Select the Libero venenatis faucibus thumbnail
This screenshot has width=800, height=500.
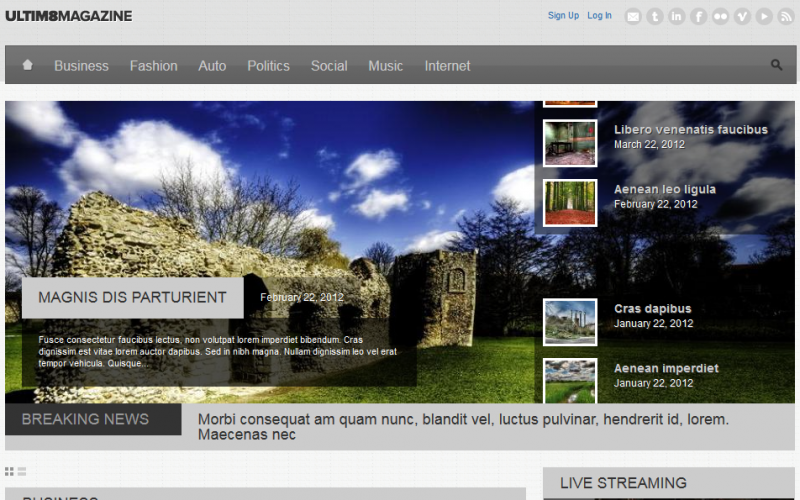coord(570,143)
